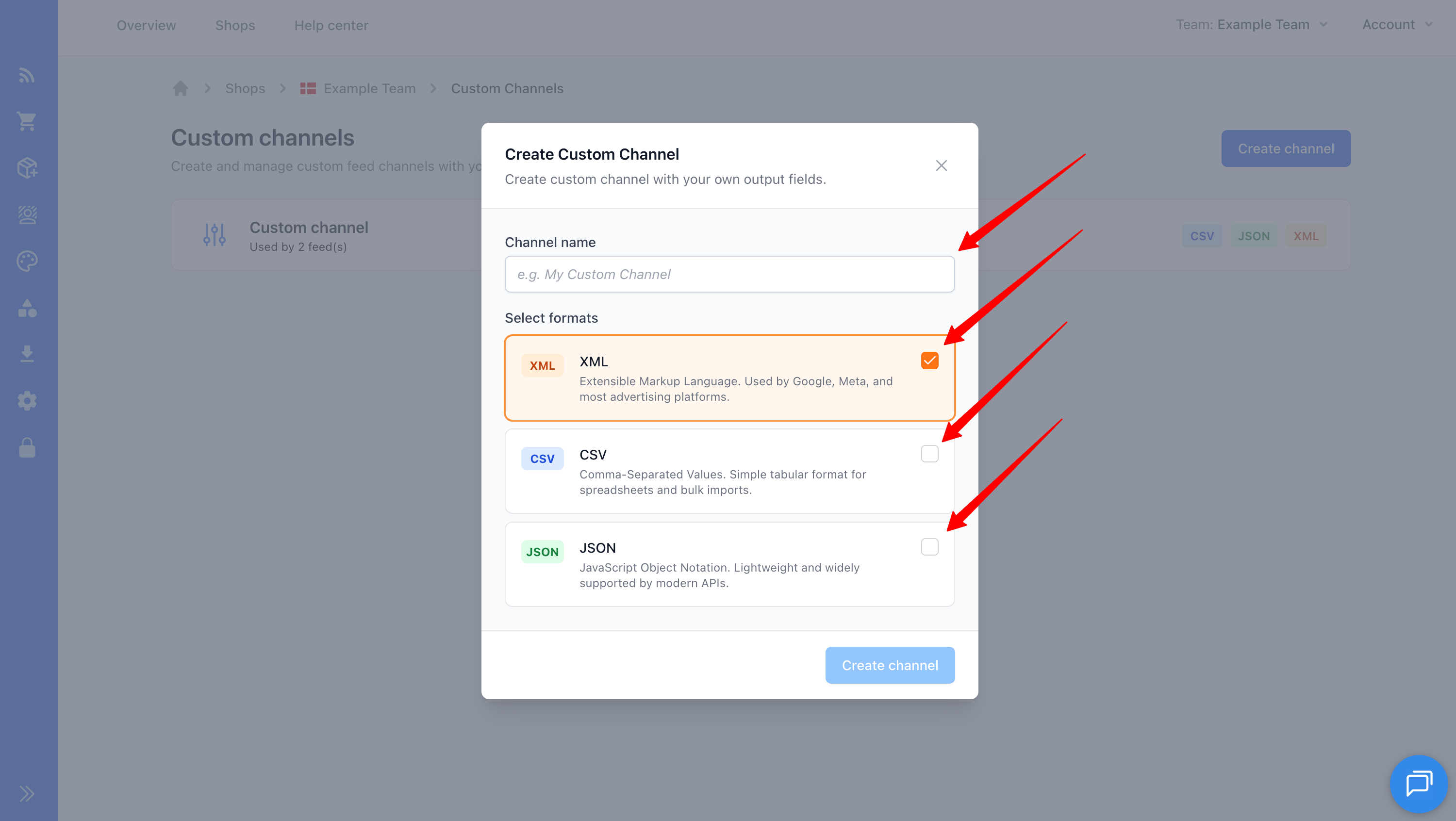1456x821 pixels.
Task: Open the chat support bubble
Action: [1418, 784]
